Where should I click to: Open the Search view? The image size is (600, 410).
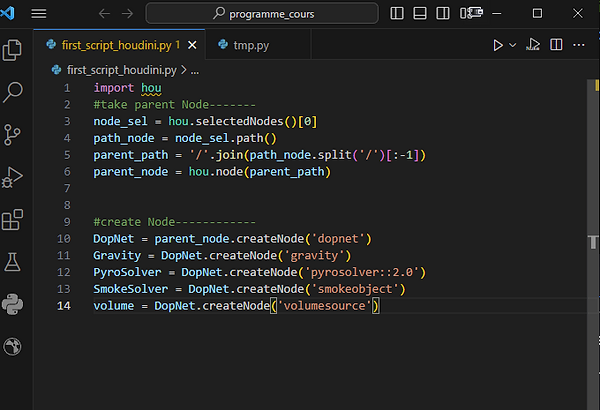(13, 92)
